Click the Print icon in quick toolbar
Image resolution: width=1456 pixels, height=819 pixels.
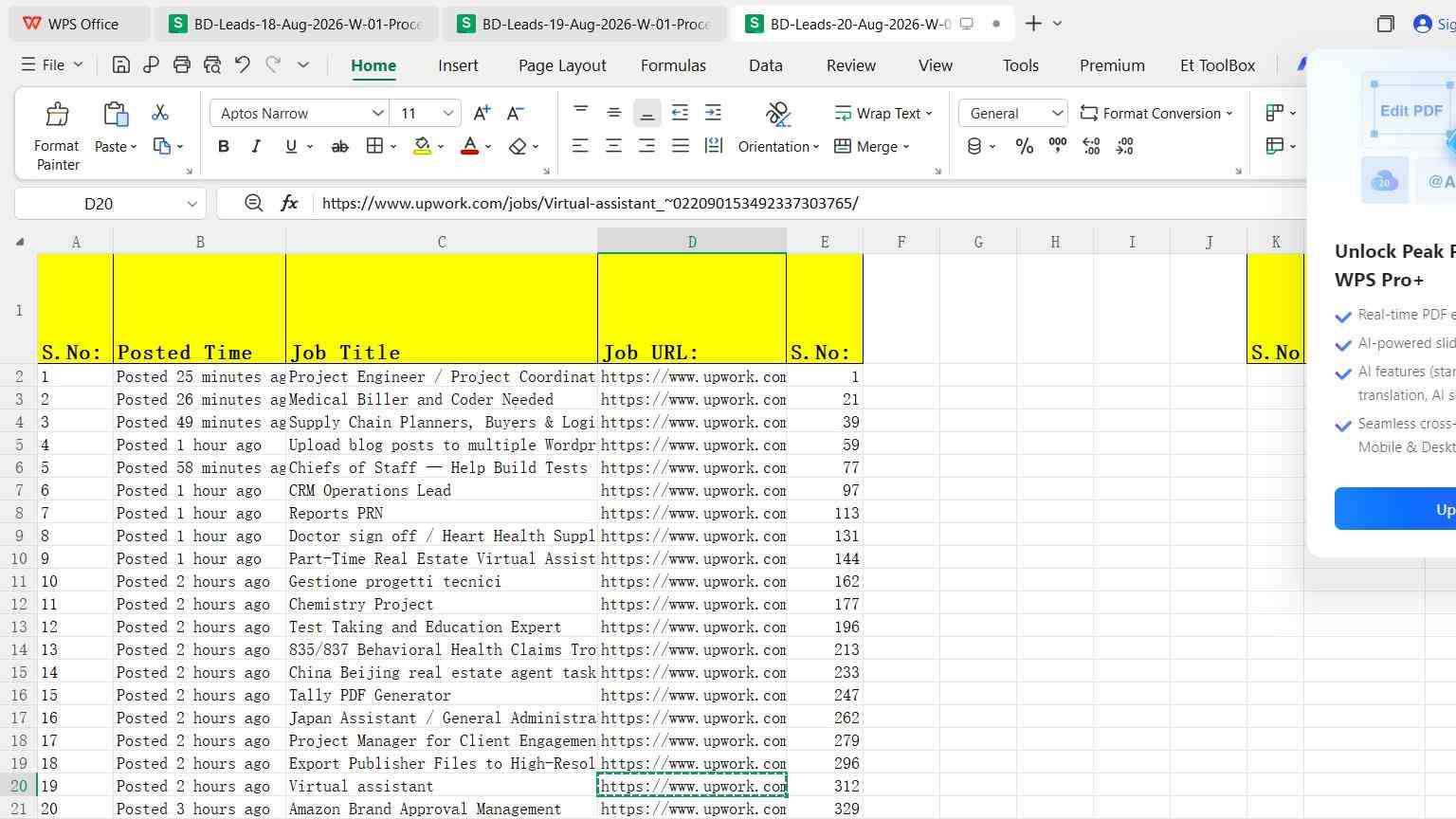tap(181, 64)
